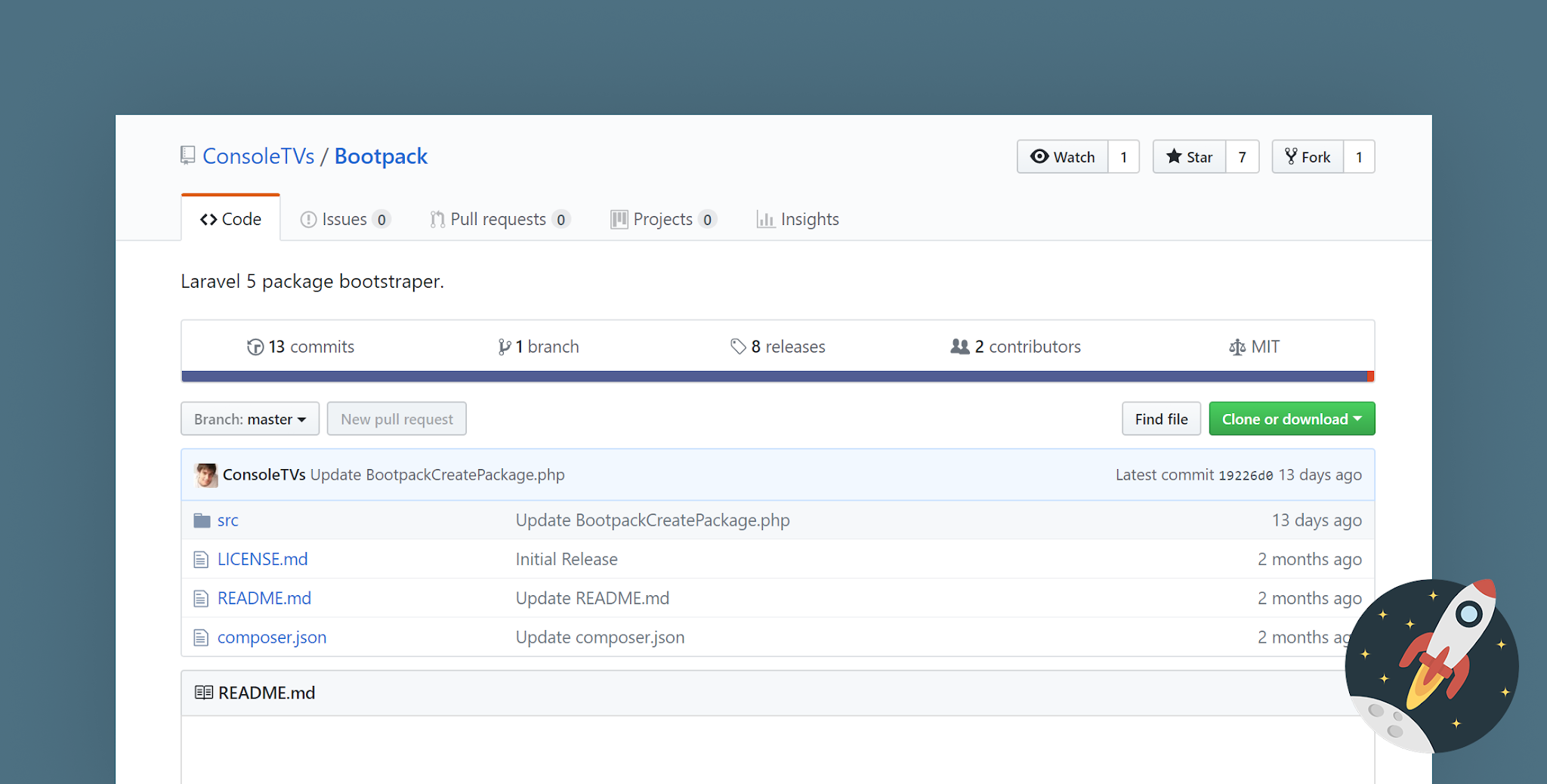This screenshot has height=784, width=1547.
Task: Click the LICENSE.md file icon
Action: (x=201, y=560)
